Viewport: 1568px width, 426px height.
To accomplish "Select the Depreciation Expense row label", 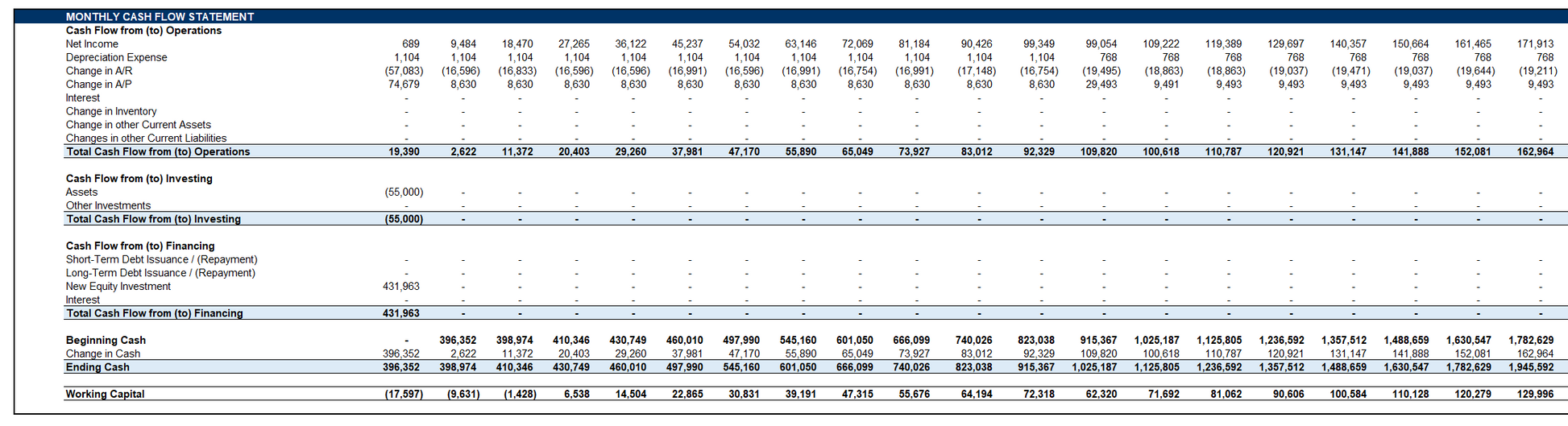I will click(116, 58).
